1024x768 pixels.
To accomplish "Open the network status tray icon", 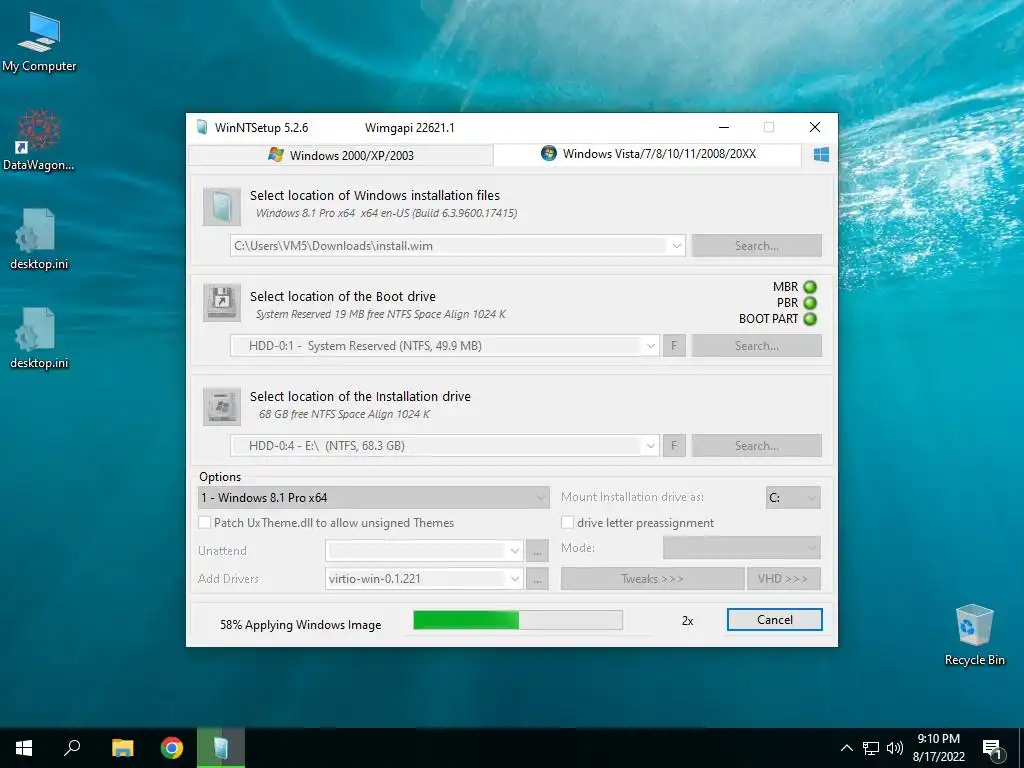I will [871, 748].
